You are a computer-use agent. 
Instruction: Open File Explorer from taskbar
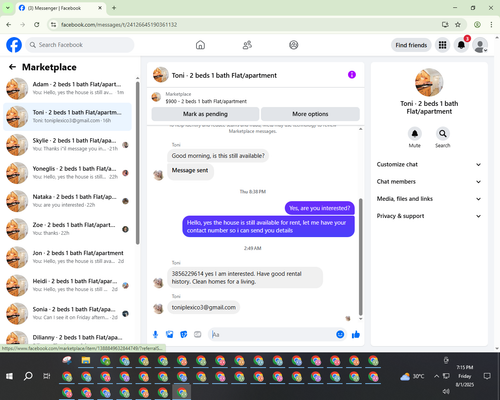tap(86, 360)
